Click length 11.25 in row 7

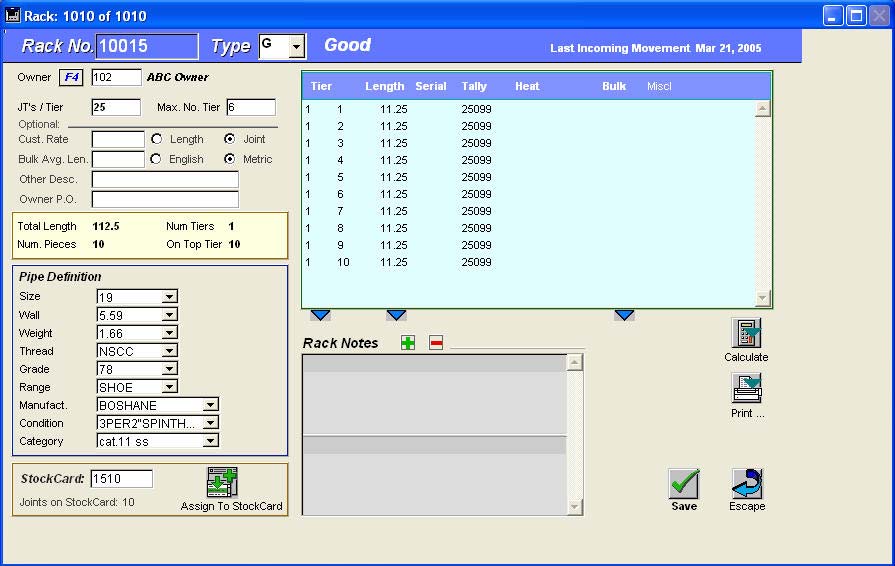[393, 211]
